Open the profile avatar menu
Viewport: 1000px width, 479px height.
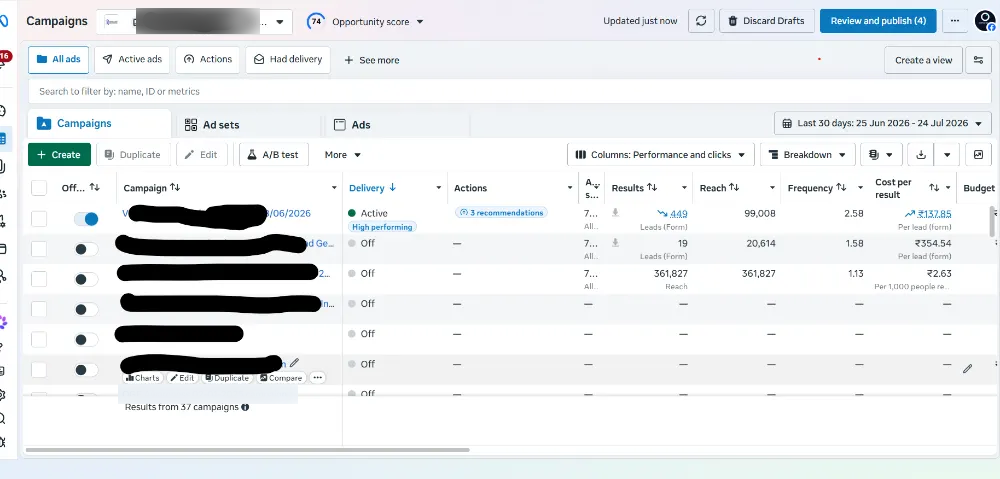(x=985, y=21)
